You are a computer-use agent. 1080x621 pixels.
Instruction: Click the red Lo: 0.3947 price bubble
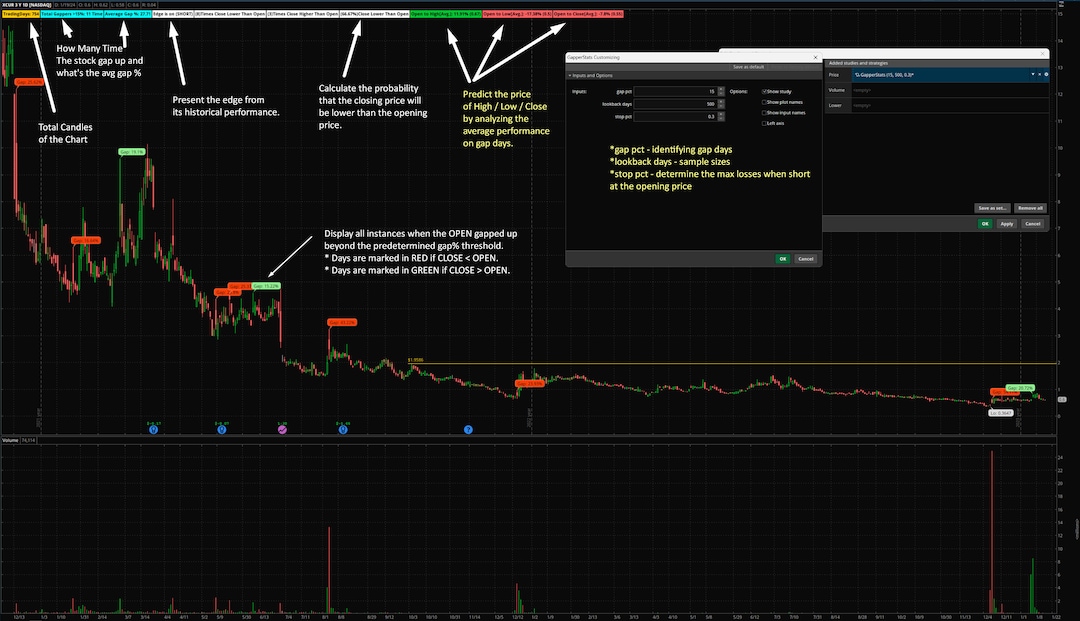(1001, 412)
